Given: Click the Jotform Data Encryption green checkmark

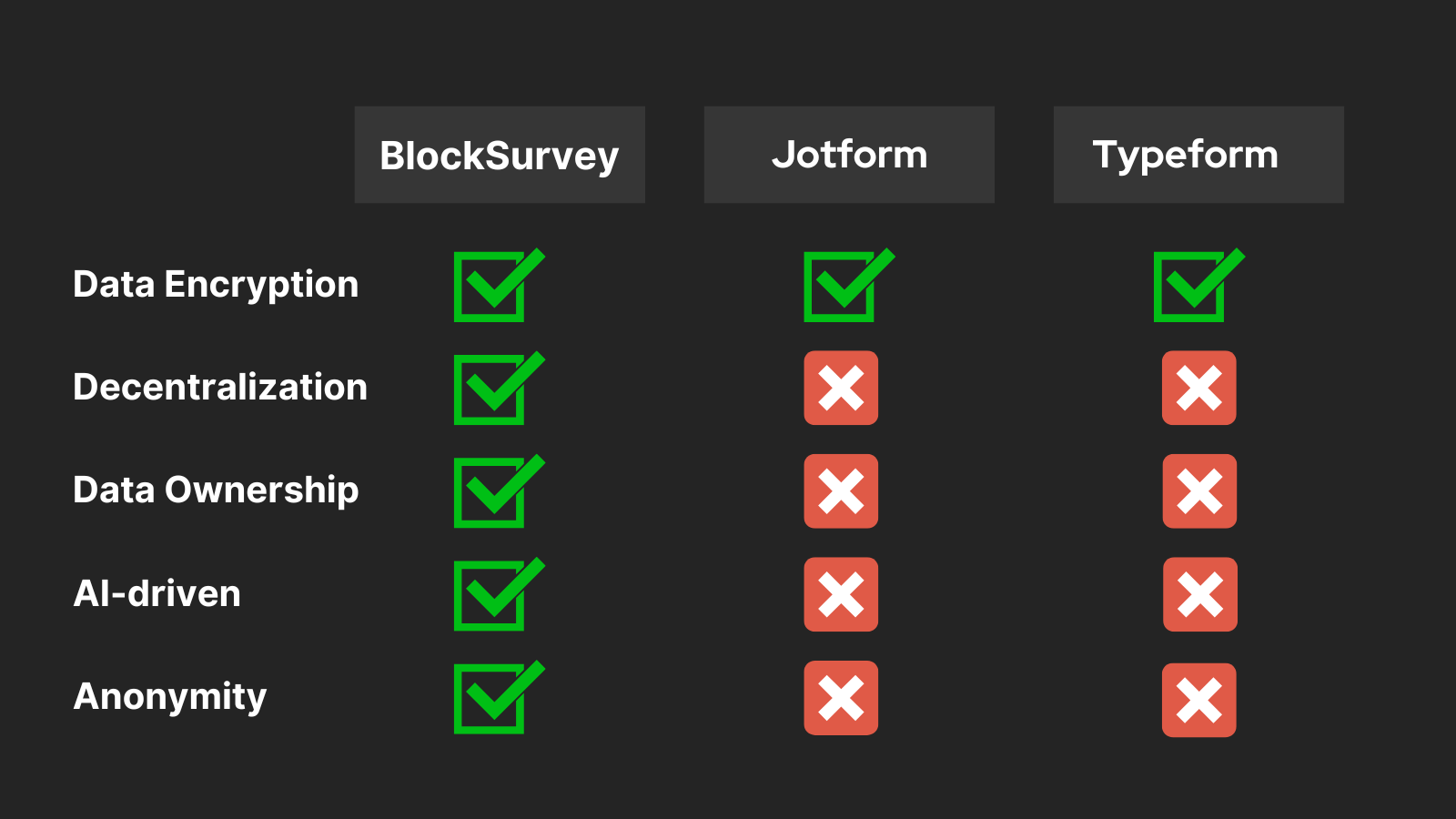Looking at the screenshot, I should click(848, 285).
